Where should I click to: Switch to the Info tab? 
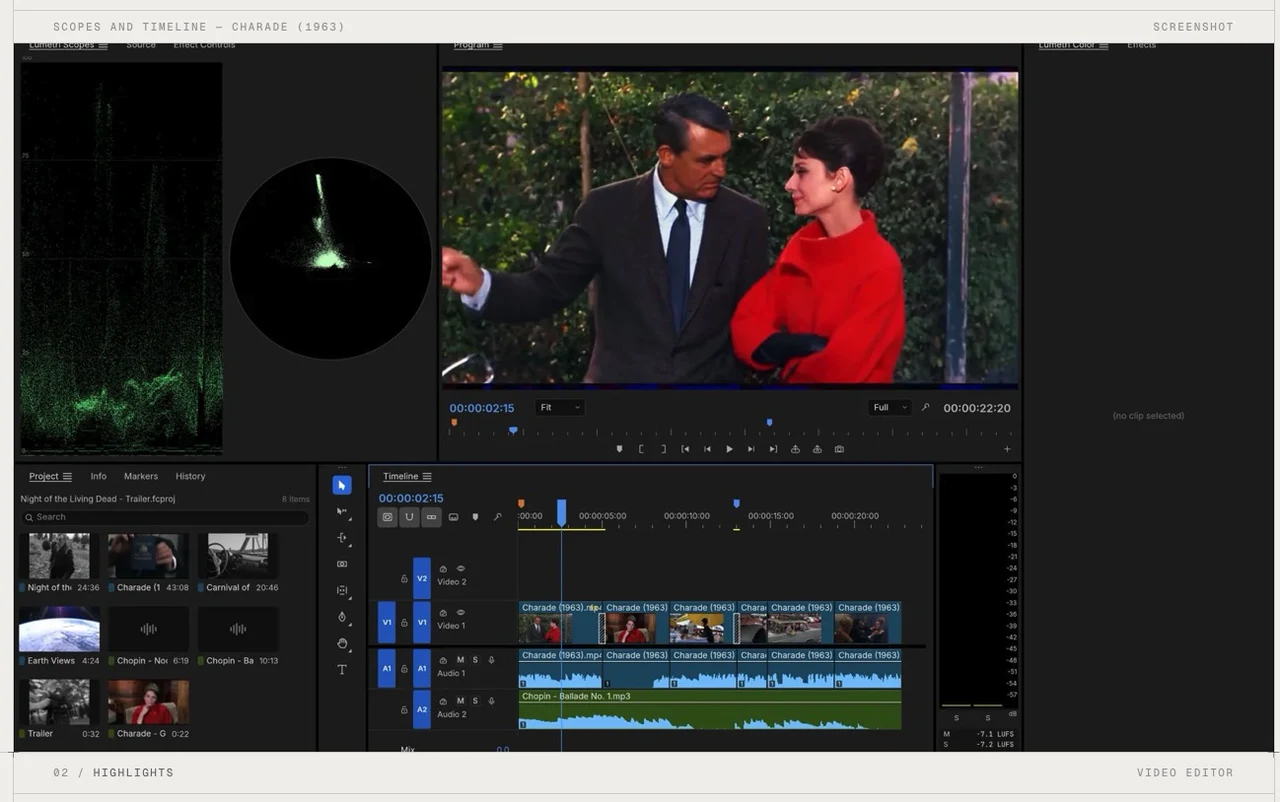[98, 476]
